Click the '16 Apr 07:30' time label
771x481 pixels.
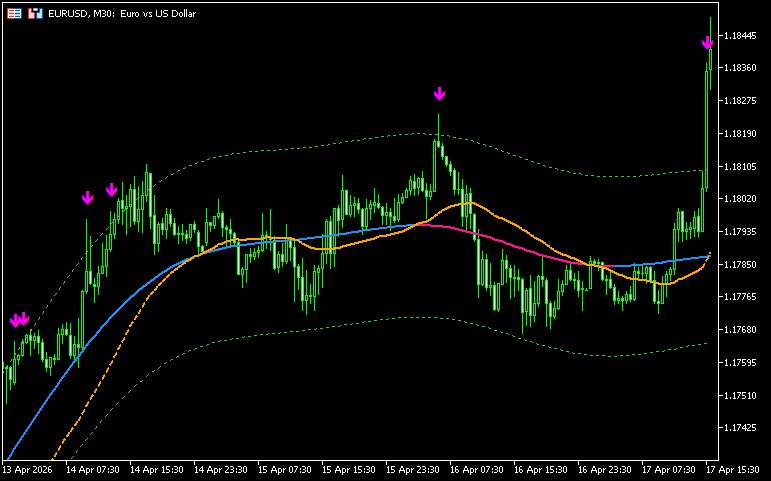tap(476, 470)
